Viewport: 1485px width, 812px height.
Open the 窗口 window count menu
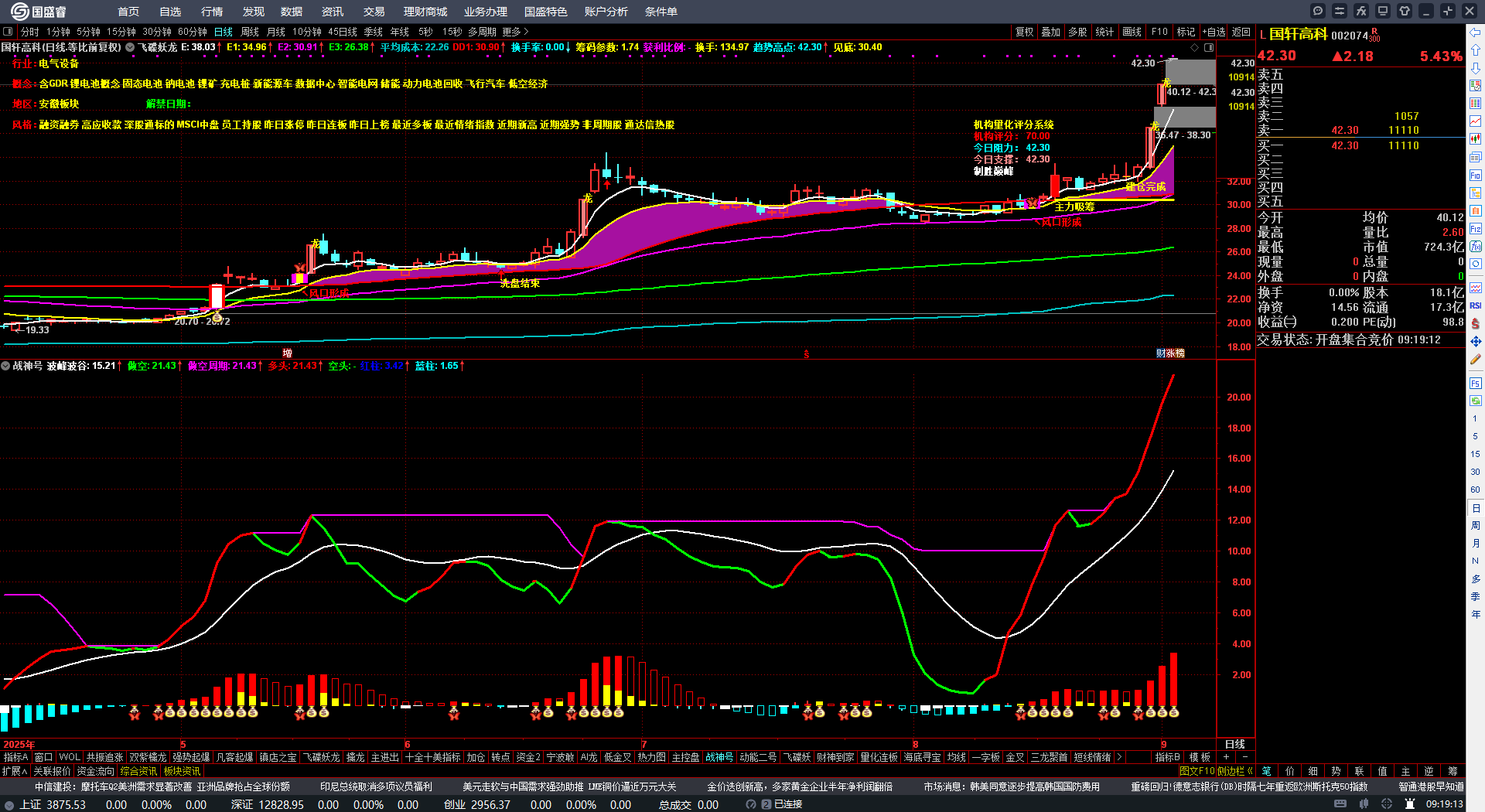pos(43,757)
